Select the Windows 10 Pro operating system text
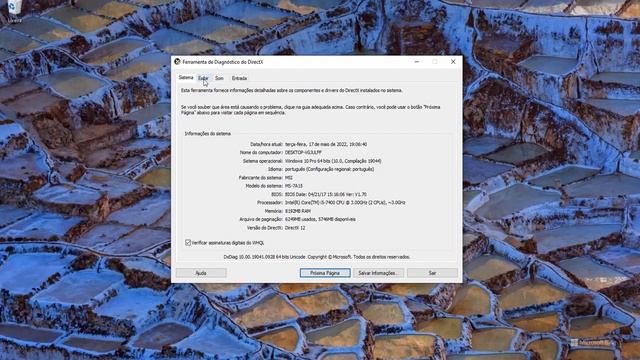Image resolution: width=640 pixels, height=360 pixels. (x=333, y=161)
